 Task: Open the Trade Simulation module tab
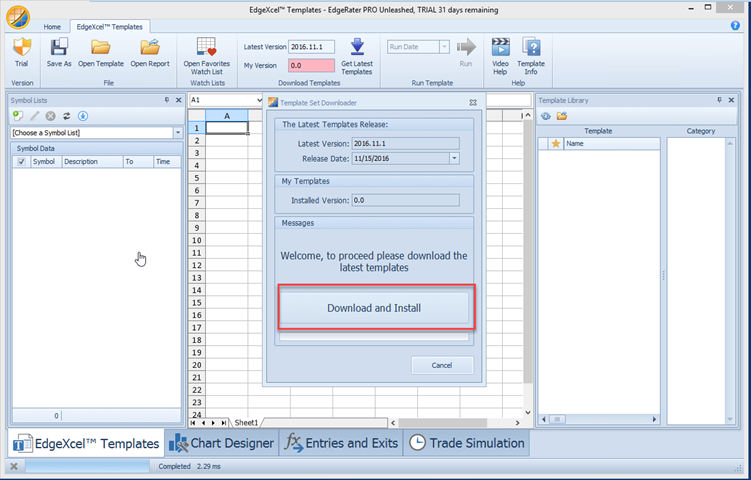(x=467, y=443)
